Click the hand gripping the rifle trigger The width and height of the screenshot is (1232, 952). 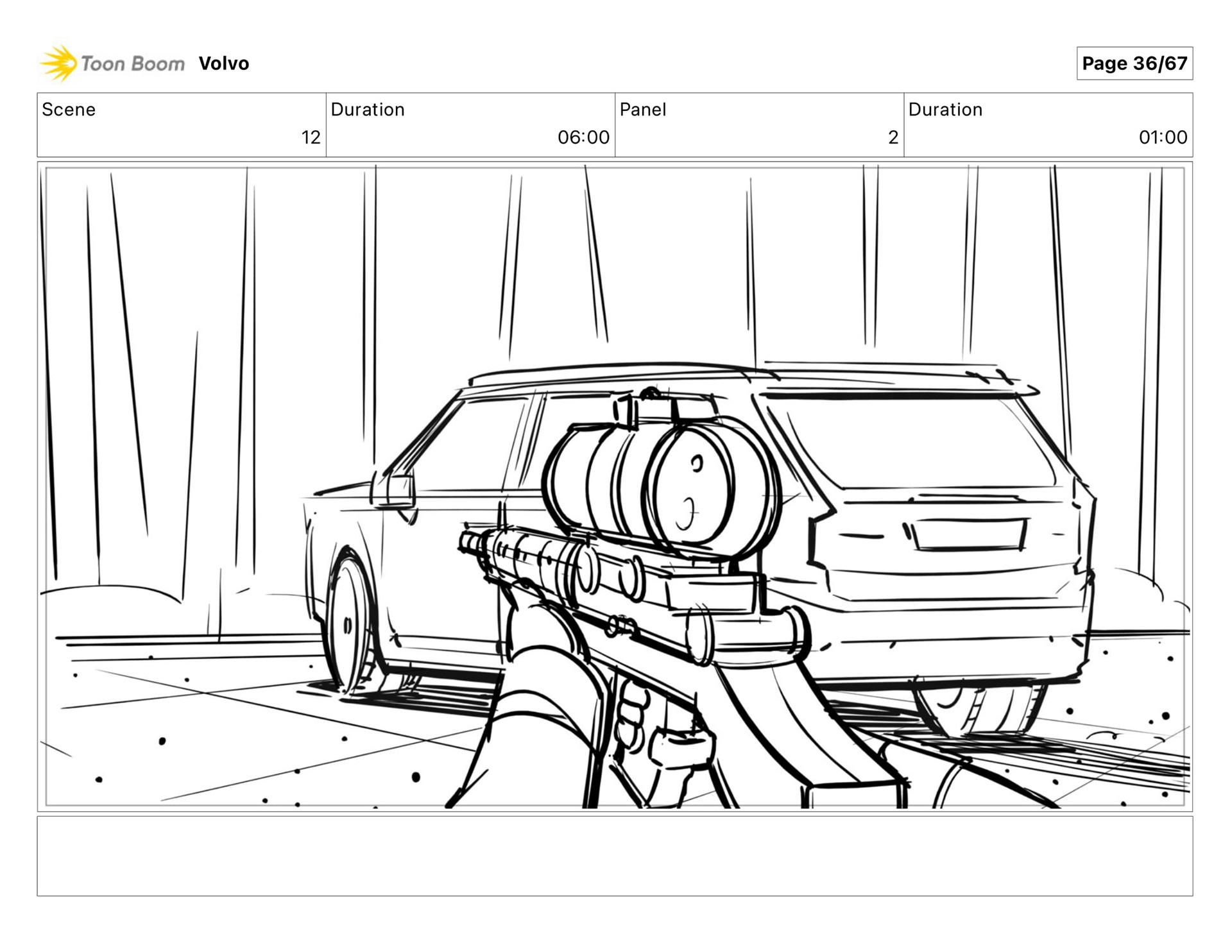(x=632, y=715)
